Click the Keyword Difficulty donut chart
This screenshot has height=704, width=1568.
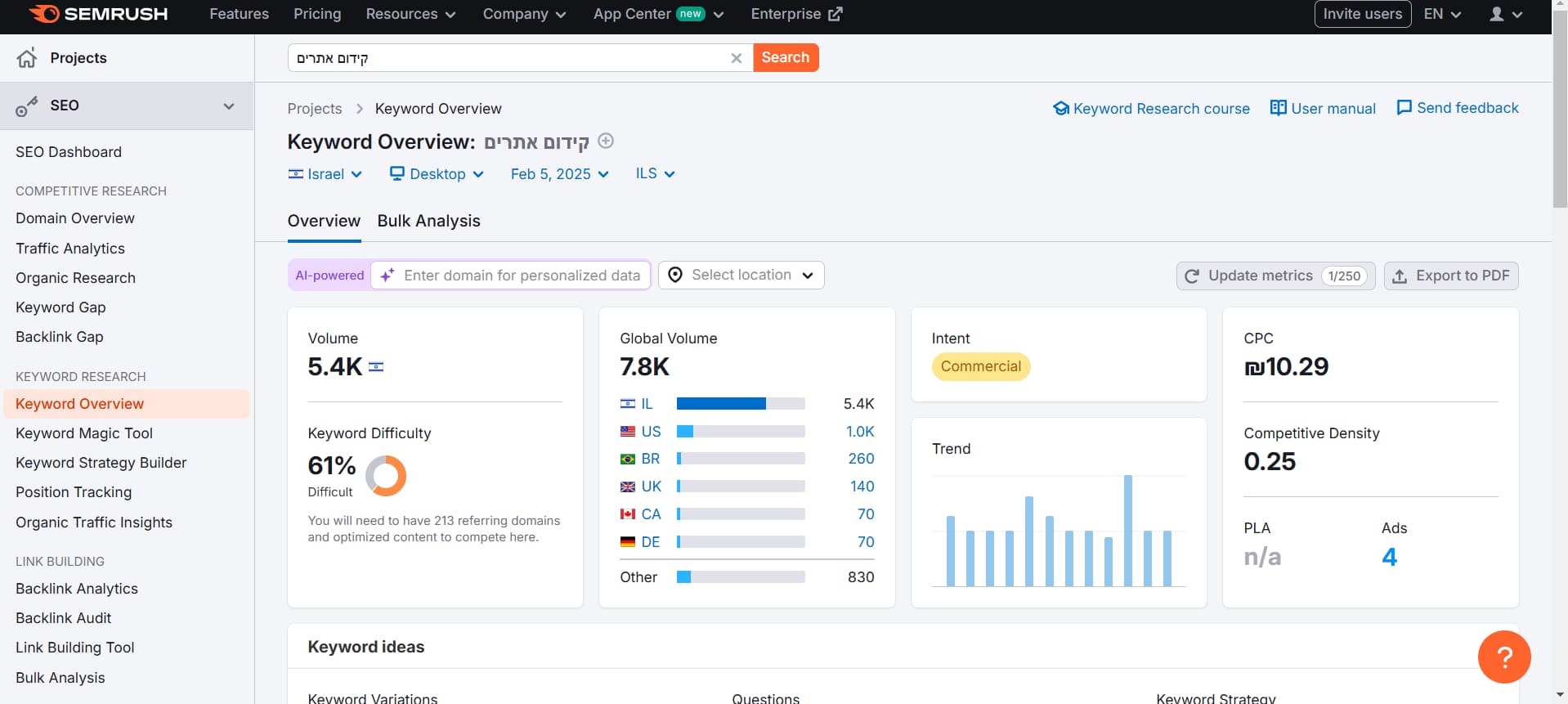[x=386, y=476]
